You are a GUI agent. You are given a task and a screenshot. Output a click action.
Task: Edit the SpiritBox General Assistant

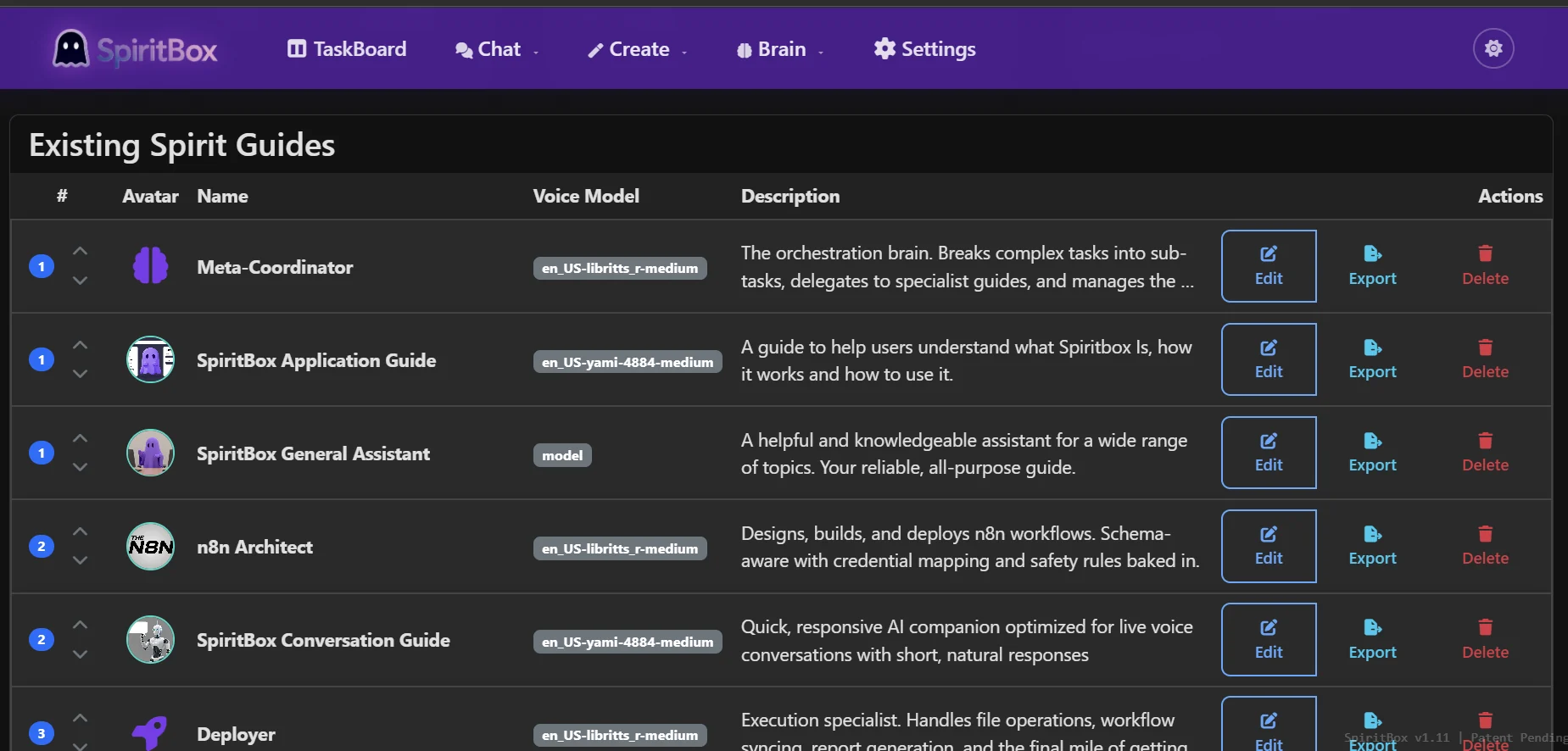(x=1269, y=453)
